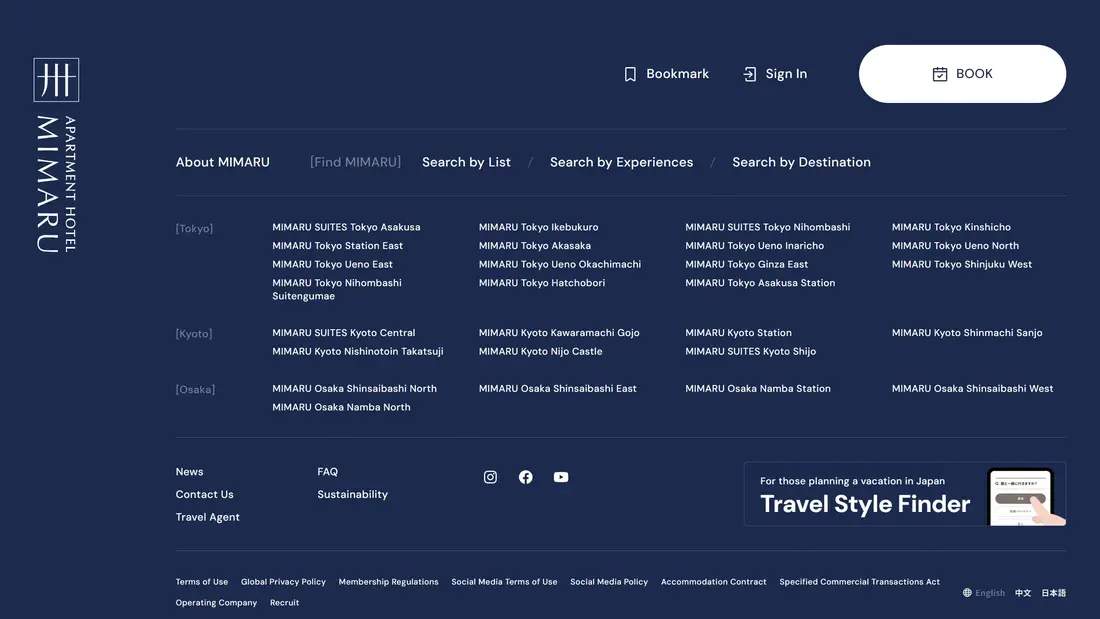The height and width of the screenshot is (619, 1100).
Task: Open MIMARU SUITES Tokyo Asakusa
Action: coord(346,227)
